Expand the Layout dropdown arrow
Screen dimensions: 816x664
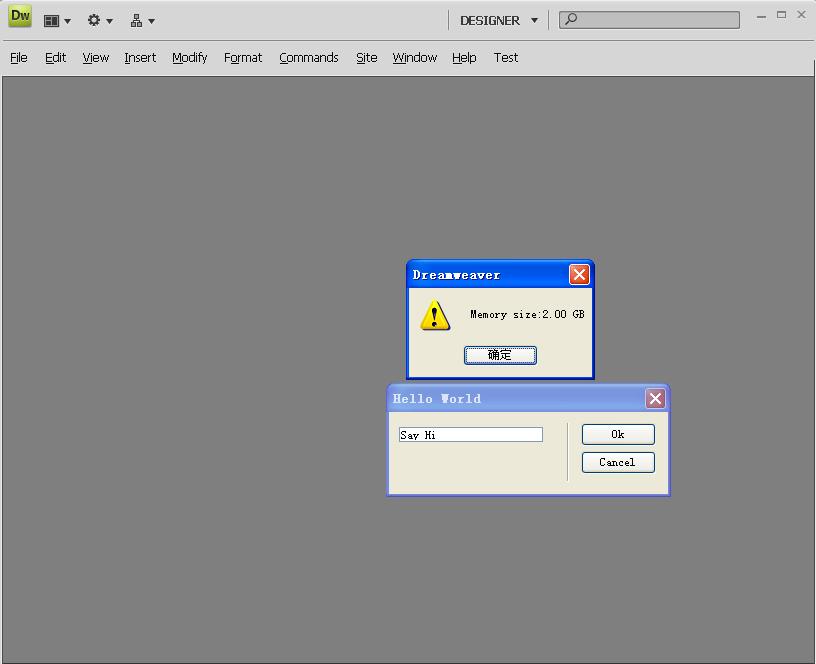pyautogui.click(x=67, y=21)
